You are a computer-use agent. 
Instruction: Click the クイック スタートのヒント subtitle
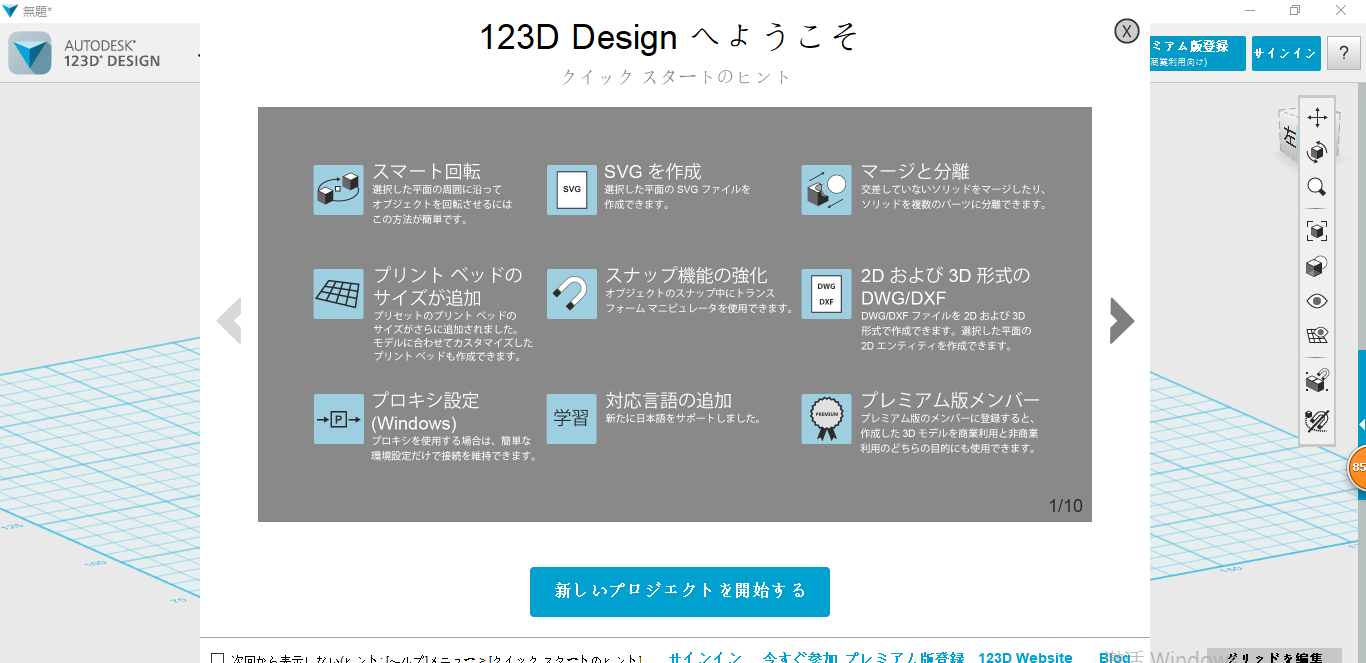pyautogui.click(x=676, y=77)
